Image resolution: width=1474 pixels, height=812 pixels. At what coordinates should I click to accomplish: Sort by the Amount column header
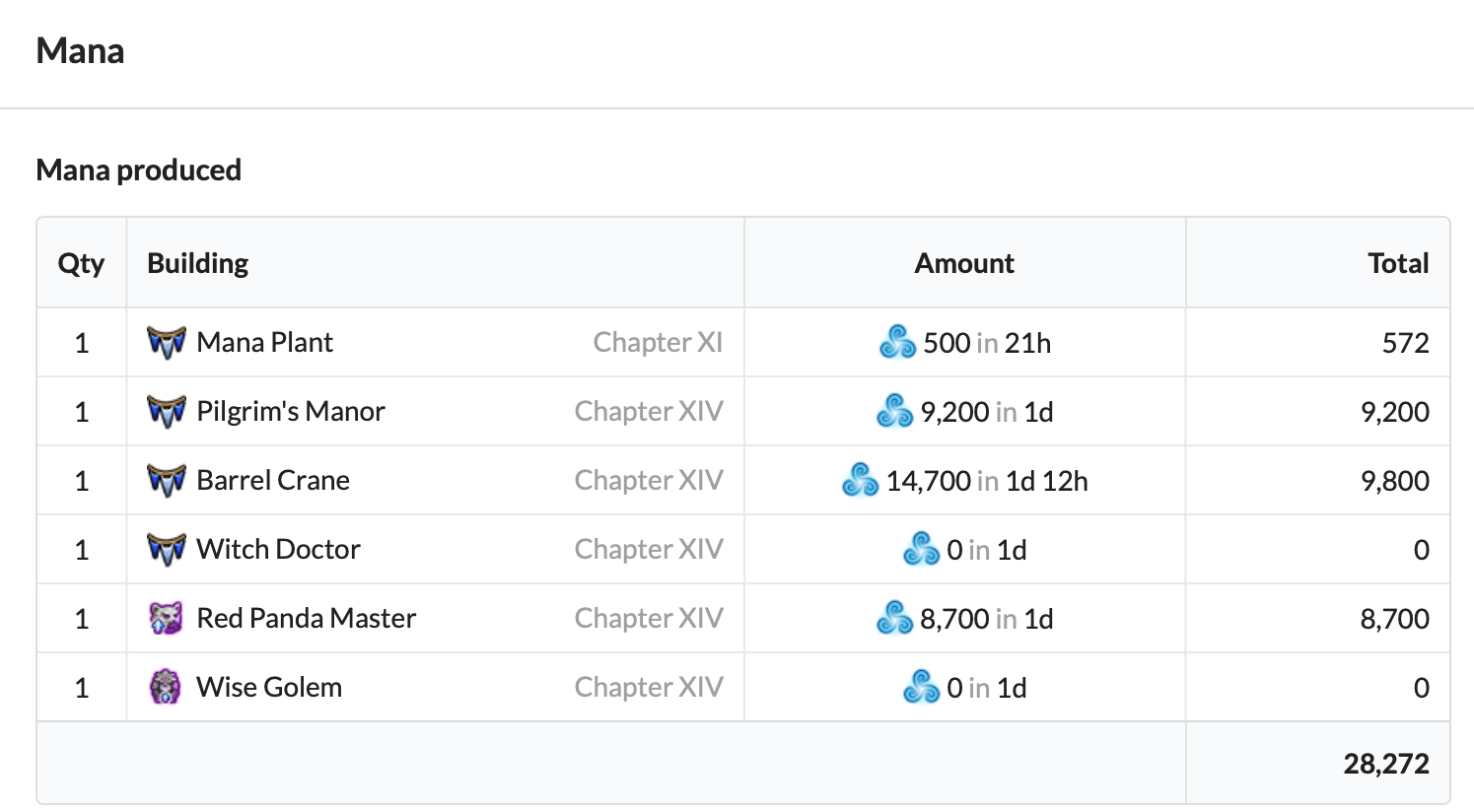coord(963,262)
